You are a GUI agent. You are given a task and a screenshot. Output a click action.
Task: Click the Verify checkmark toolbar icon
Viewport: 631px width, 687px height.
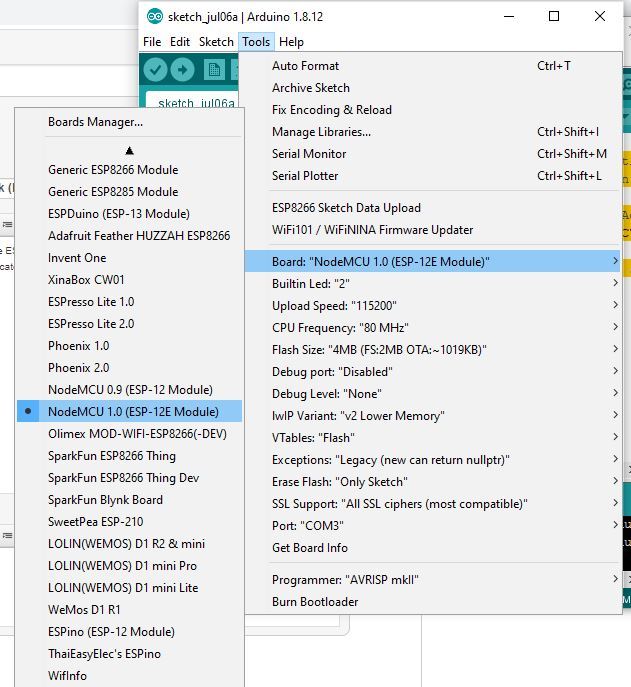[x=155, y=70]
